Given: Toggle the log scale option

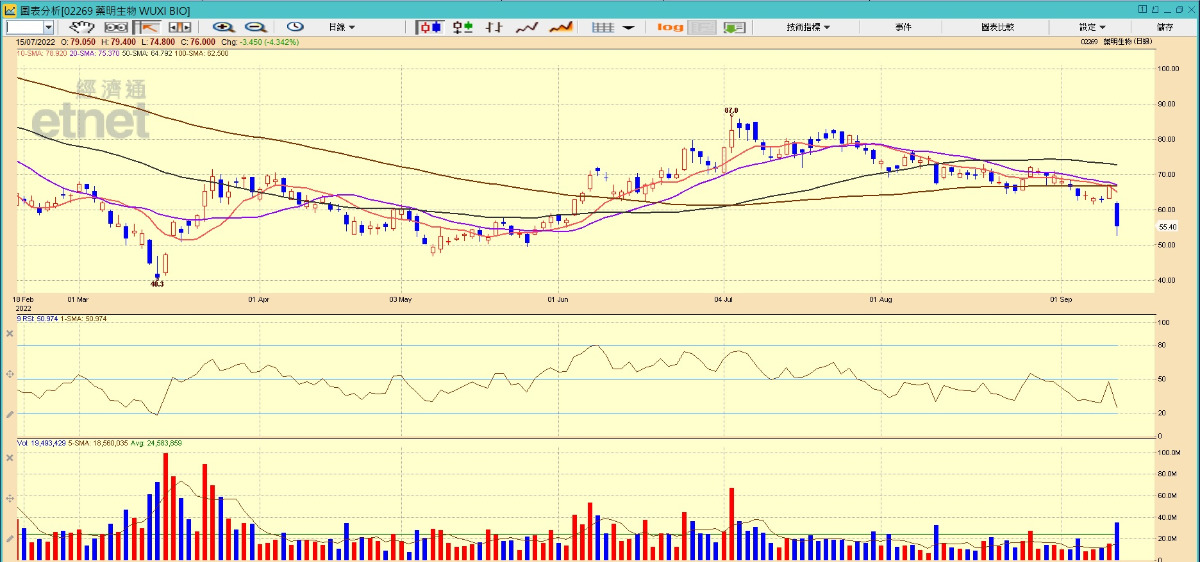Looking at the screenshot, I should click(671, 27).
